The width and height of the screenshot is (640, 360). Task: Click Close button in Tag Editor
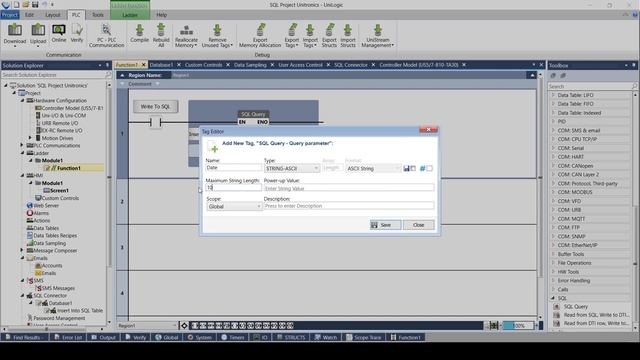click(x=418, y=225)
